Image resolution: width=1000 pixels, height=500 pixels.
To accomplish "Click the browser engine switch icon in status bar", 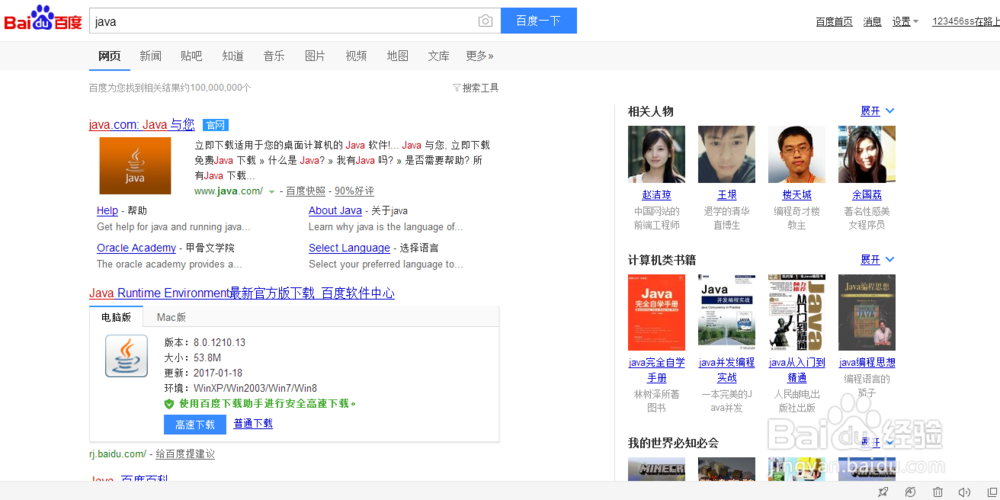I will (910, 492).
